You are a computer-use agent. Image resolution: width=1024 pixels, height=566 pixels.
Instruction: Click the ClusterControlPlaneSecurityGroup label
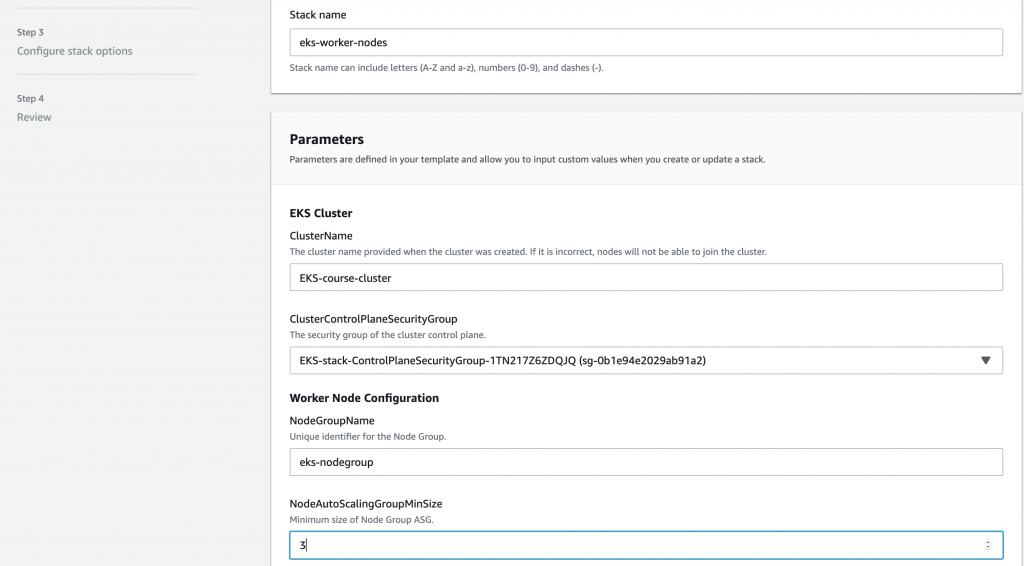pos(373,319)
